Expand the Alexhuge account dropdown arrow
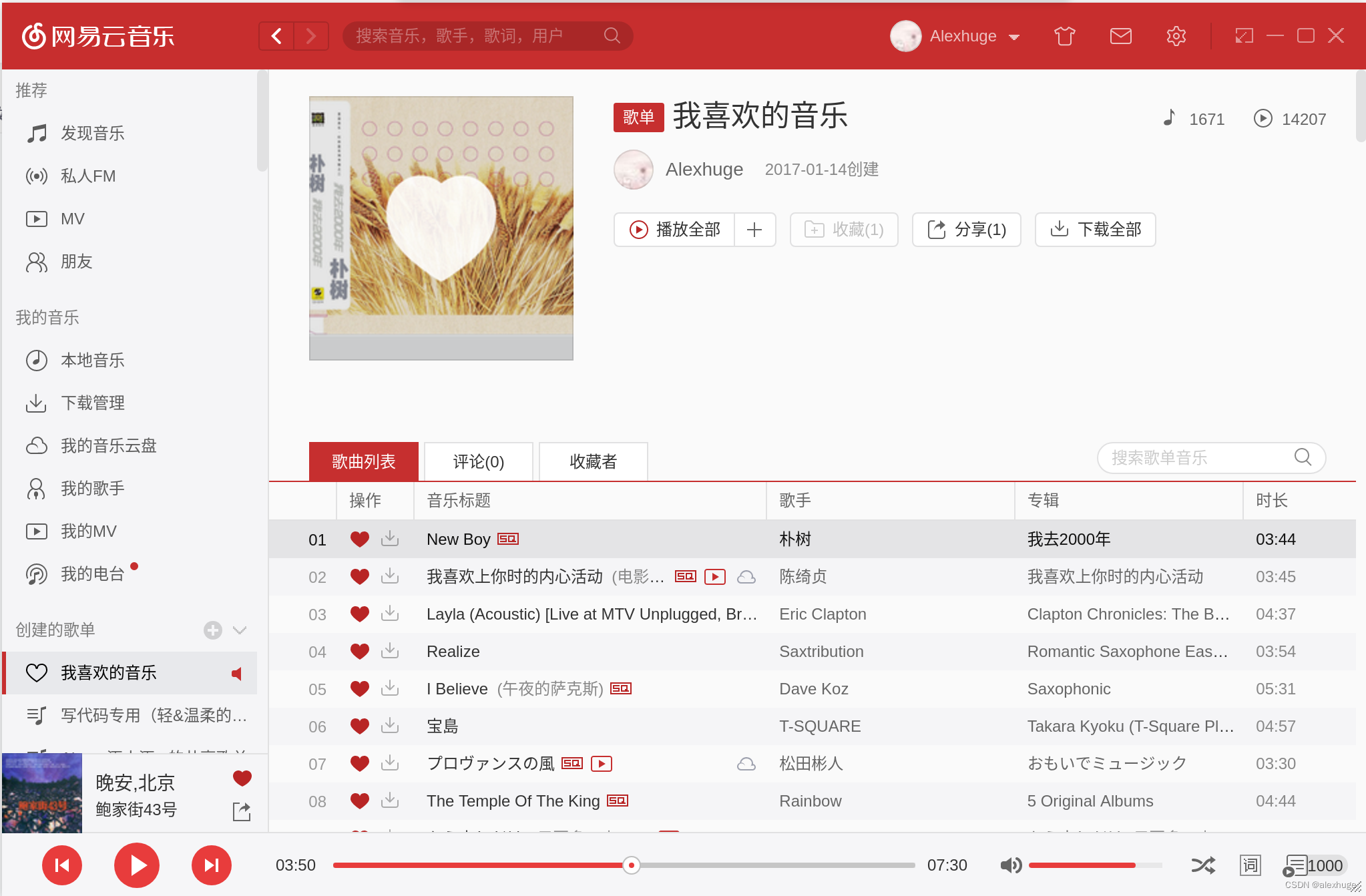This screenshot has height=896, width=1366. pos(1014,37)
